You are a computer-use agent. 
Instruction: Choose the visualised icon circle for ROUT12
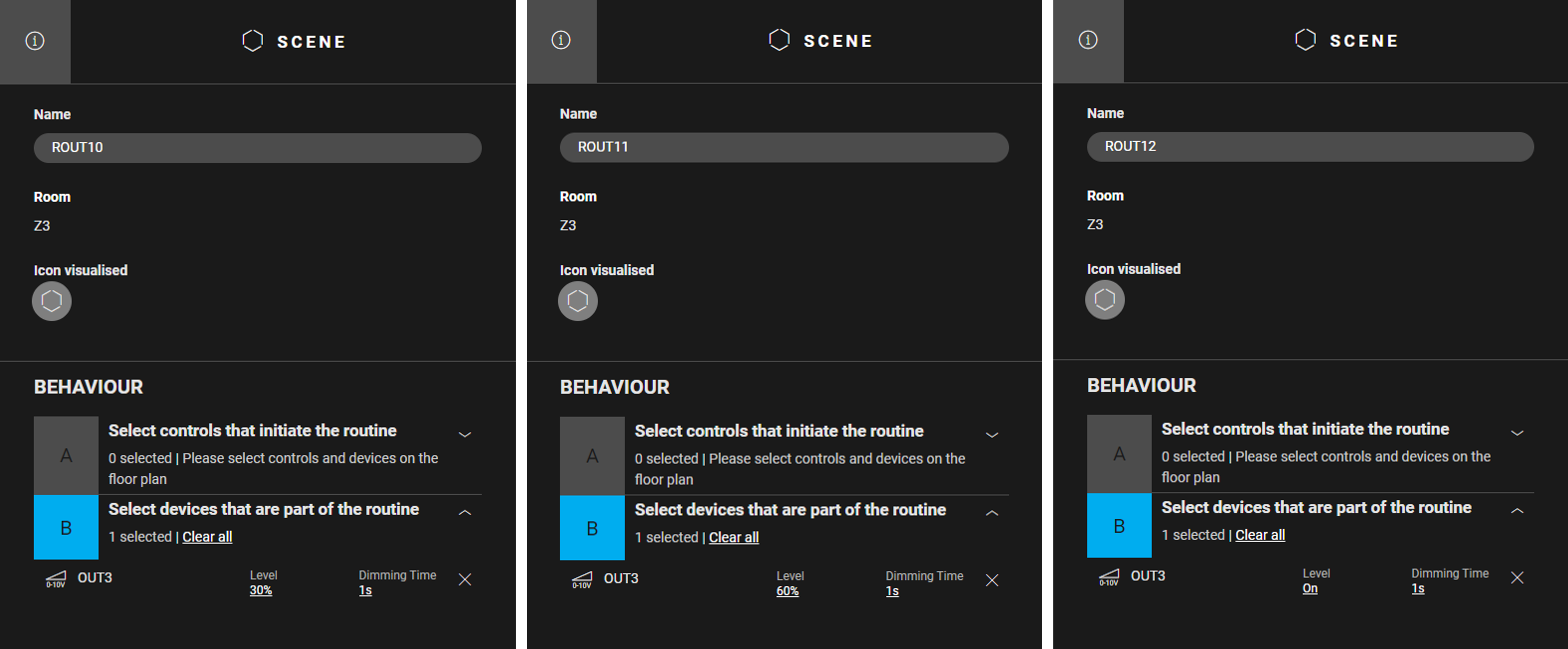(x=1105, y=300)
